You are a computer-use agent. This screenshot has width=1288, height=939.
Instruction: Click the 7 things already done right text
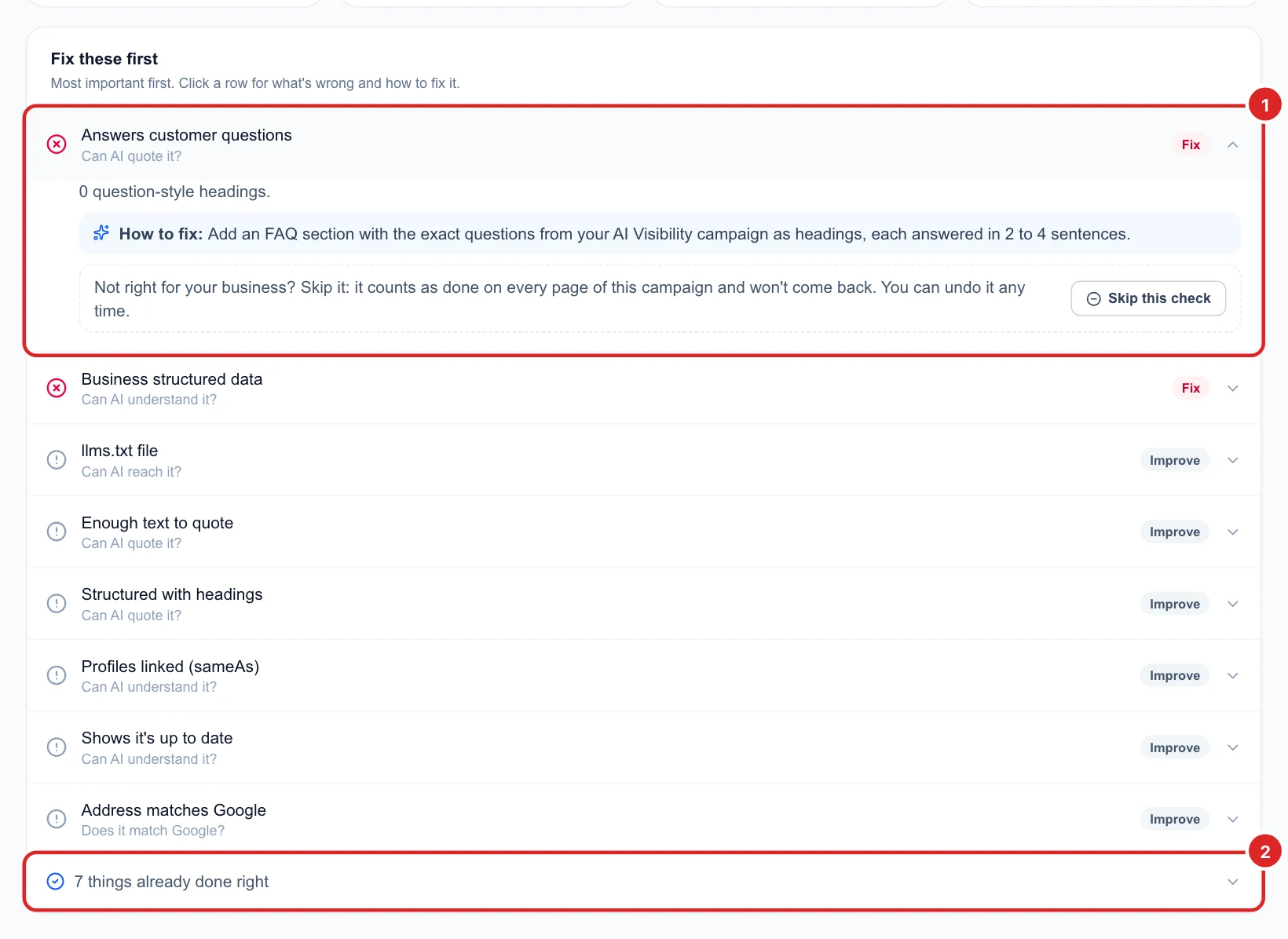click(171, 882)
